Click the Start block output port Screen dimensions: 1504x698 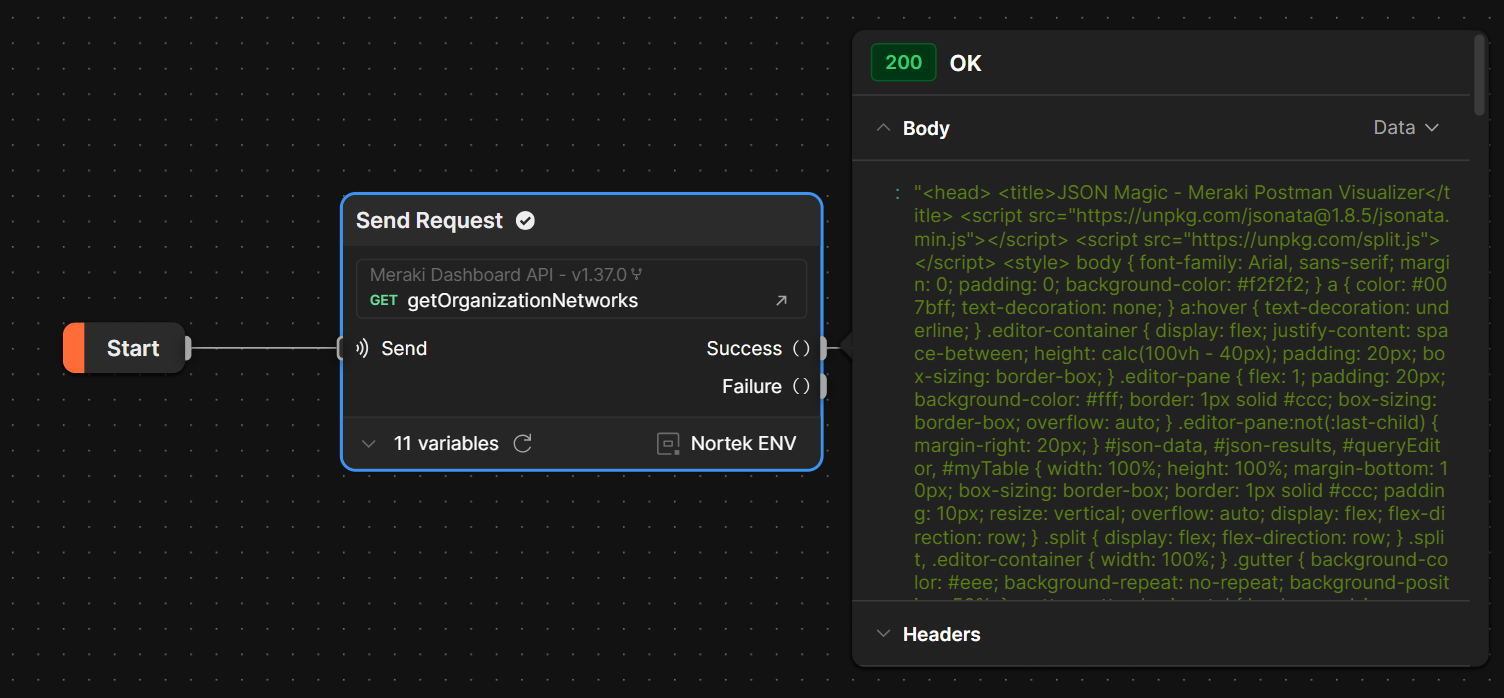[x=187, y=348]
